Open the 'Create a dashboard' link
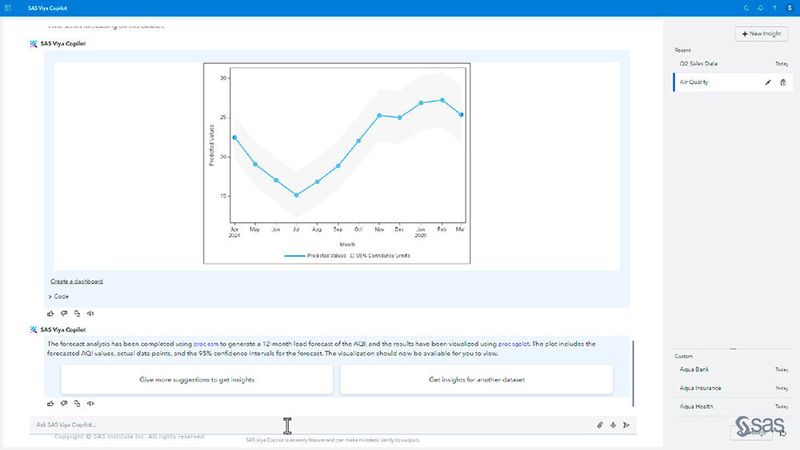This screenshot has height=450, width=800. click(x=77, y=281)
